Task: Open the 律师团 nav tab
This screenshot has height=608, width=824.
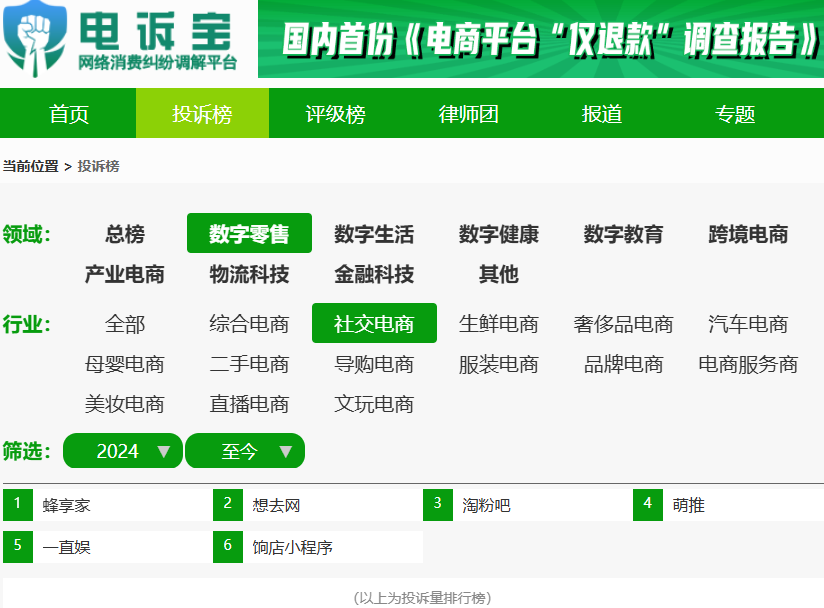Action: click(468, 114)
